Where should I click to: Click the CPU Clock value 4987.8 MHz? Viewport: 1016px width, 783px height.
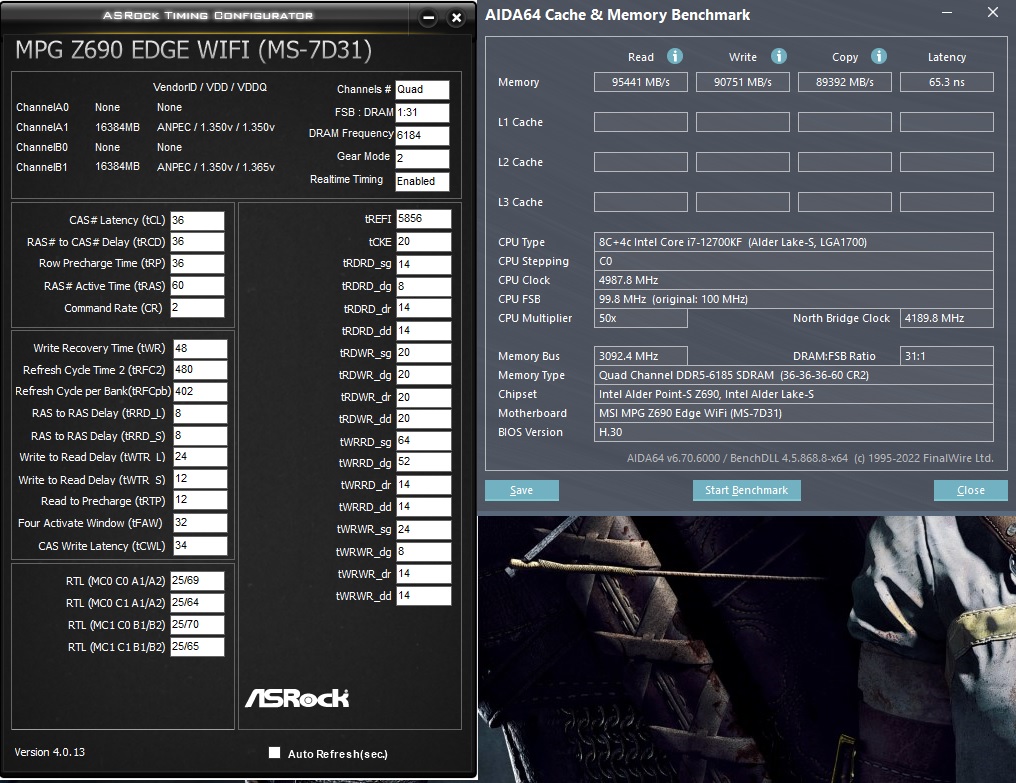tap(794, 280)
